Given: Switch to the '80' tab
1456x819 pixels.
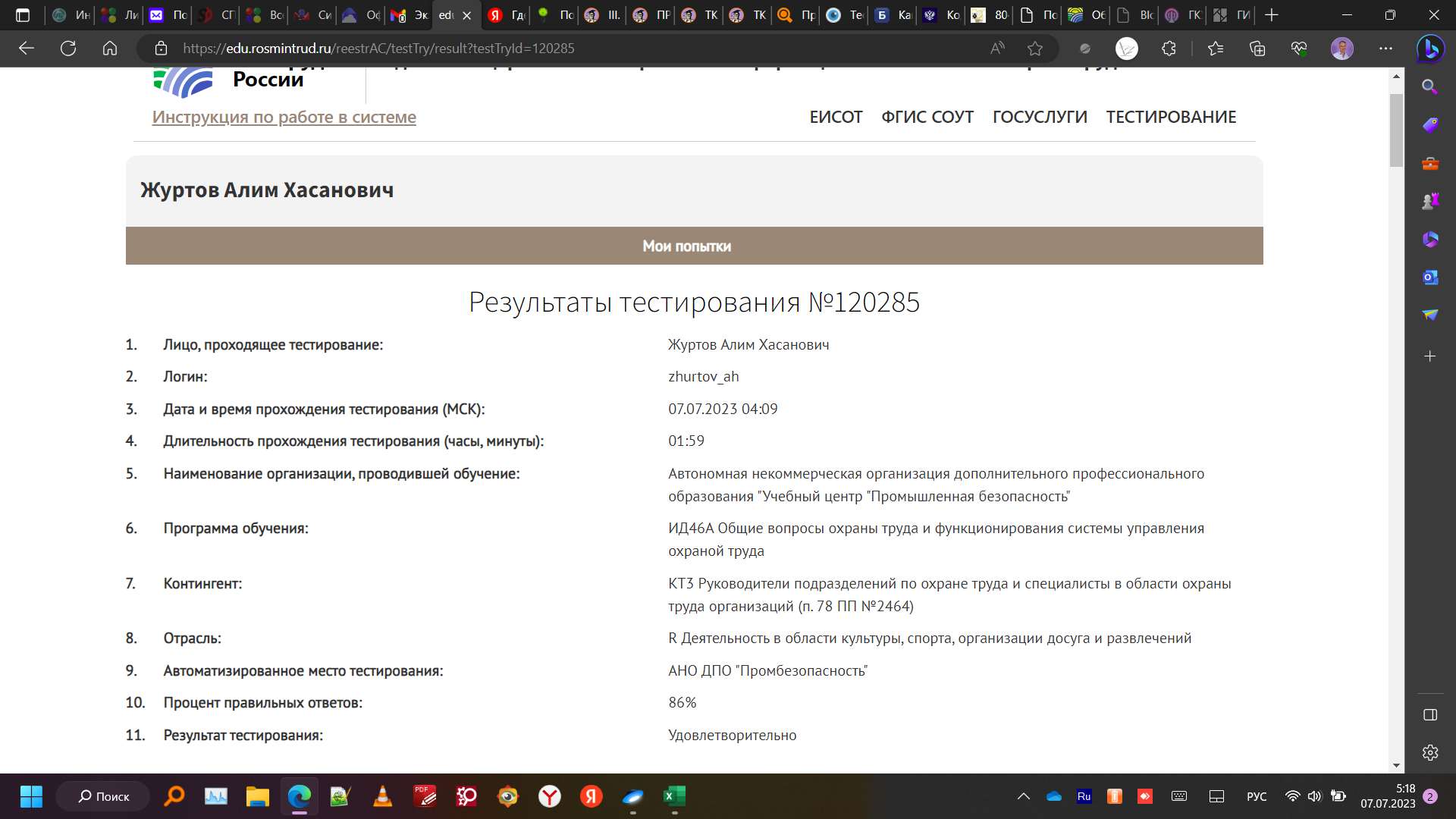Looking at the screenshot, I should [990, 15].
